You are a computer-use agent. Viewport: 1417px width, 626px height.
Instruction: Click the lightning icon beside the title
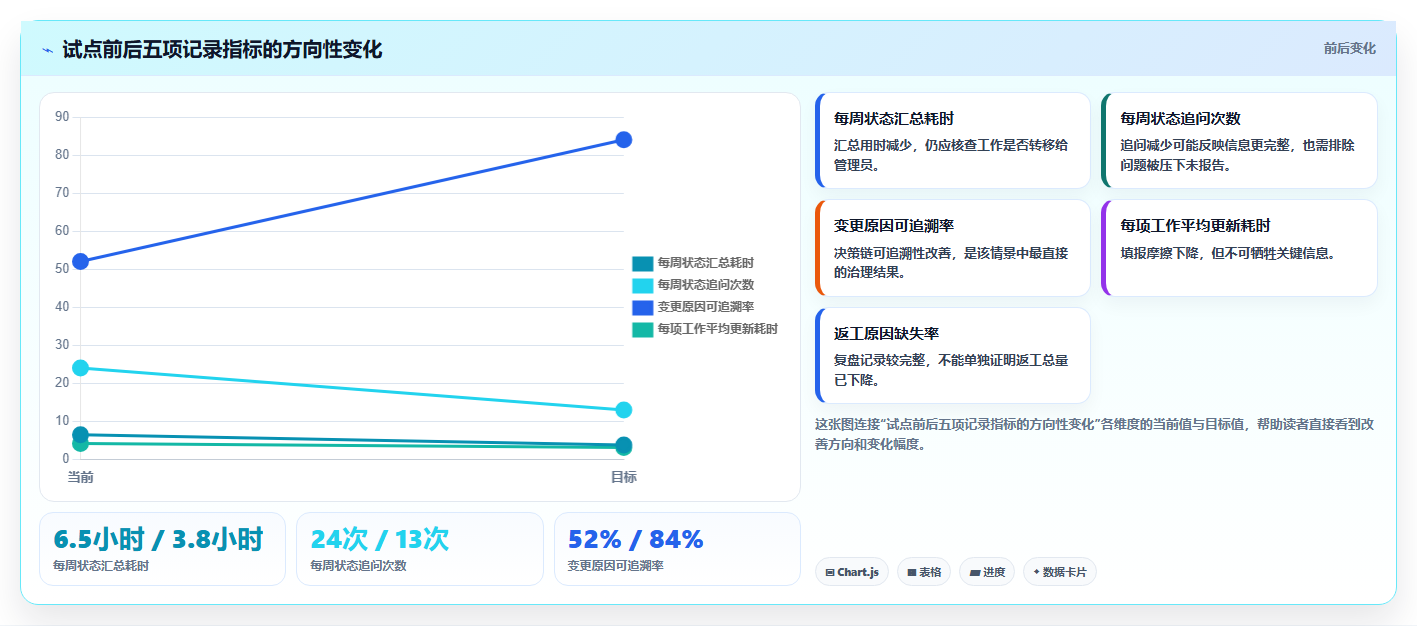(x=48, y=50)
